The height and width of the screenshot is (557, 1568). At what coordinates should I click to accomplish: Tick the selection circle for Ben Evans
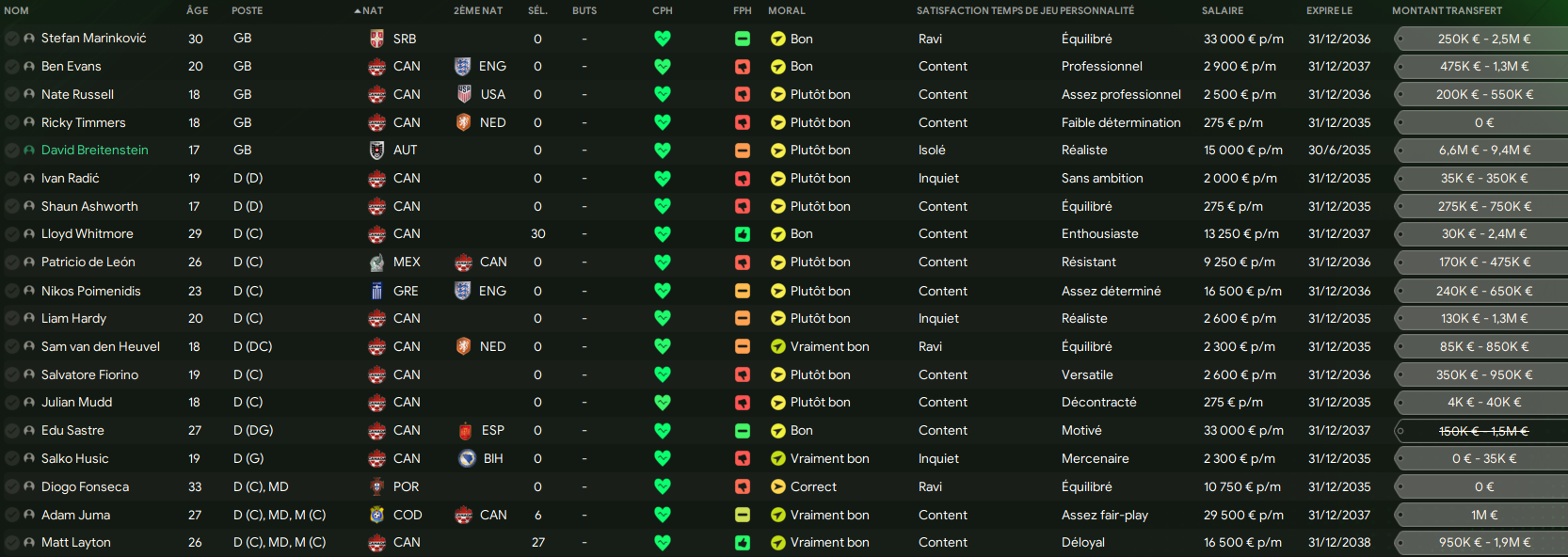point(11,66)
